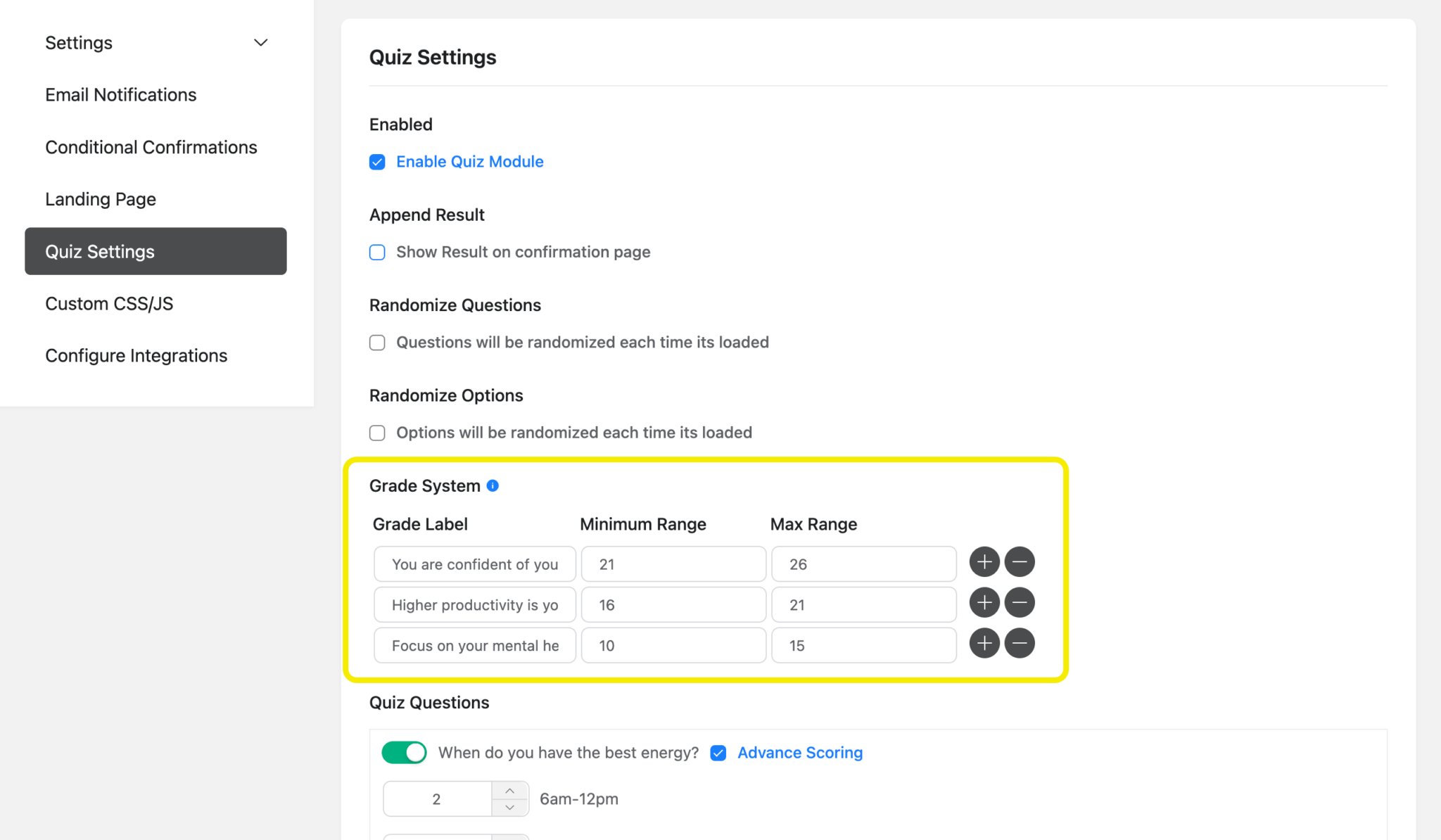Remove the 'Higher productivity' grade row
Viewport: 1441px width, 840px height.
click(x=1020, y=603)
